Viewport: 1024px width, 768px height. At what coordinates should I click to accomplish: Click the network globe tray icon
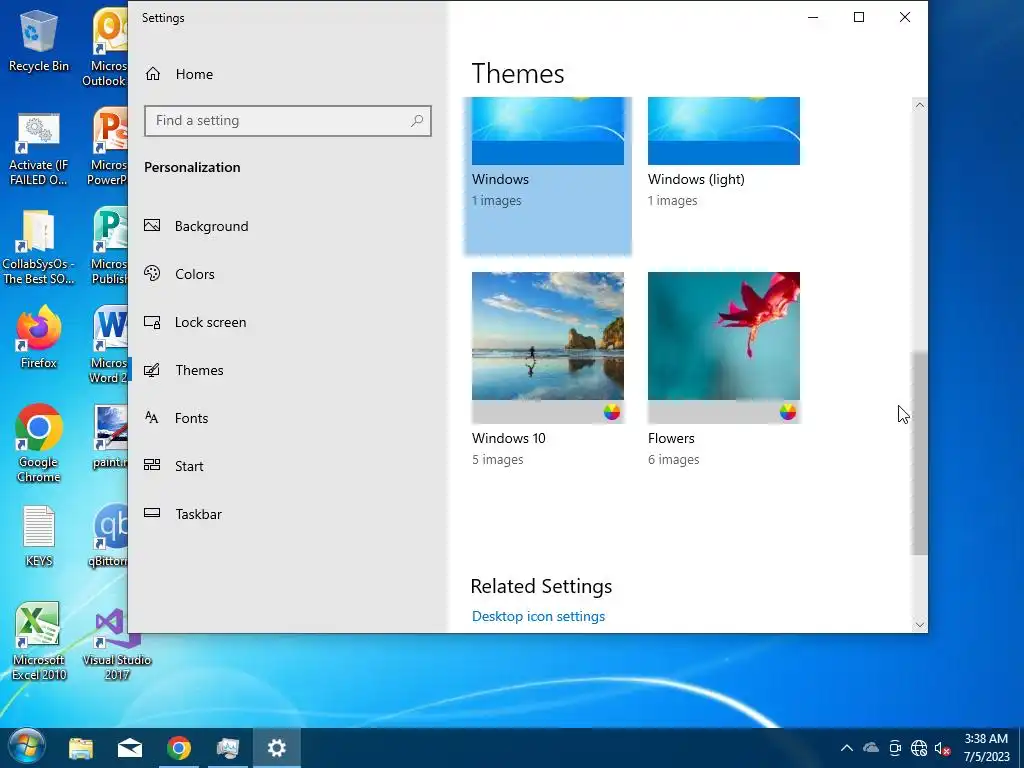tap(919, 748)
